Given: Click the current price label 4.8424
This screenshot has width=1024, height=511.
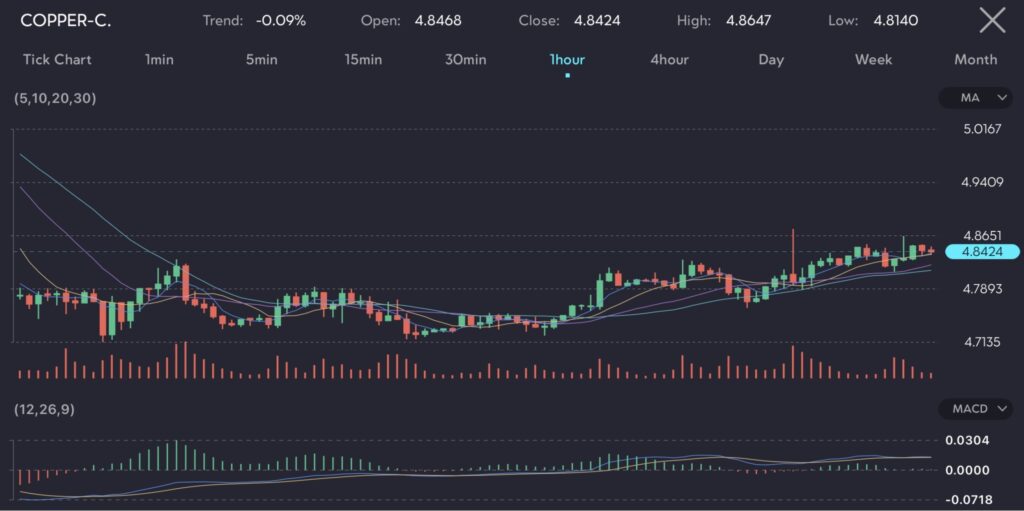Looking at the screenshot, I should [981, 252].
